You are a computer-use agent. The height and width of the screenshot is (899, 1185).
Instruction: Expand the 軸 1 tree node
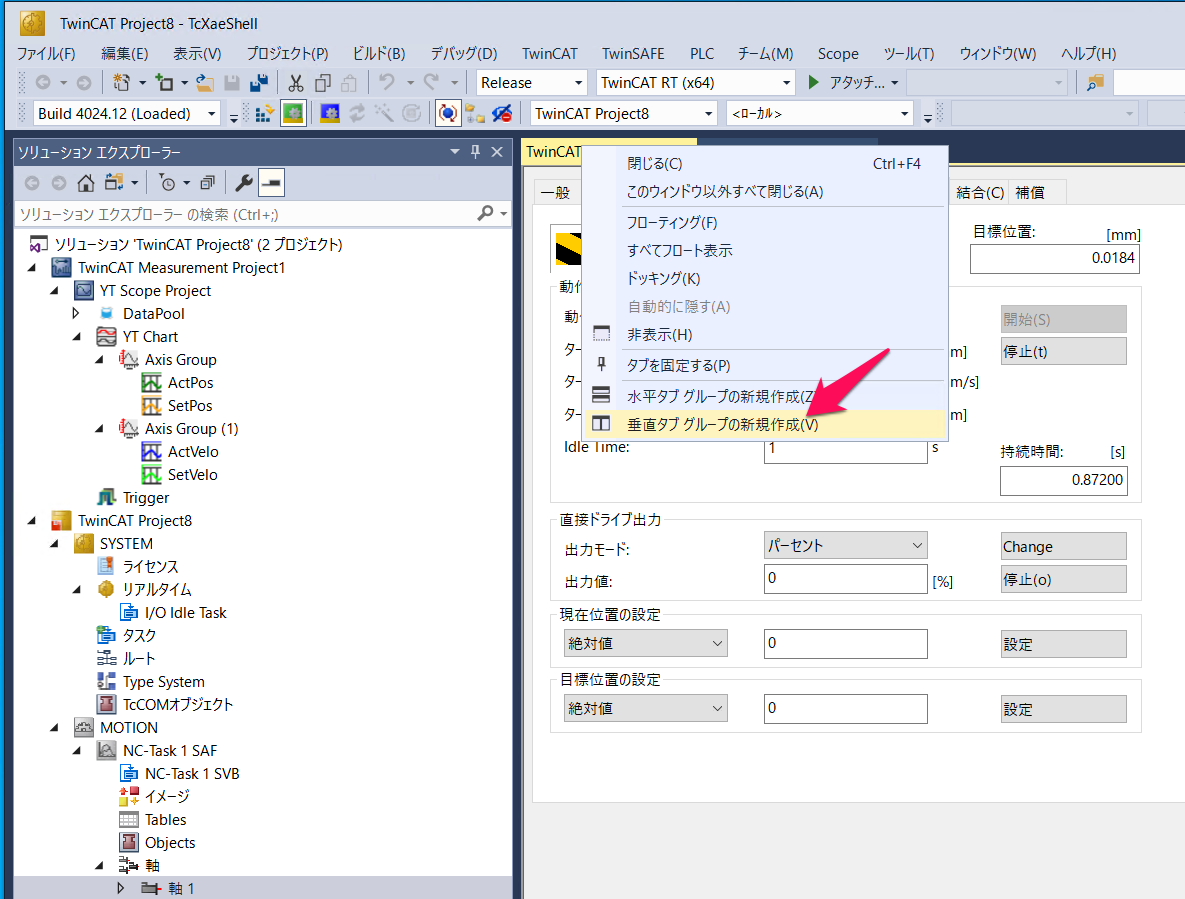tap(121, 888)
